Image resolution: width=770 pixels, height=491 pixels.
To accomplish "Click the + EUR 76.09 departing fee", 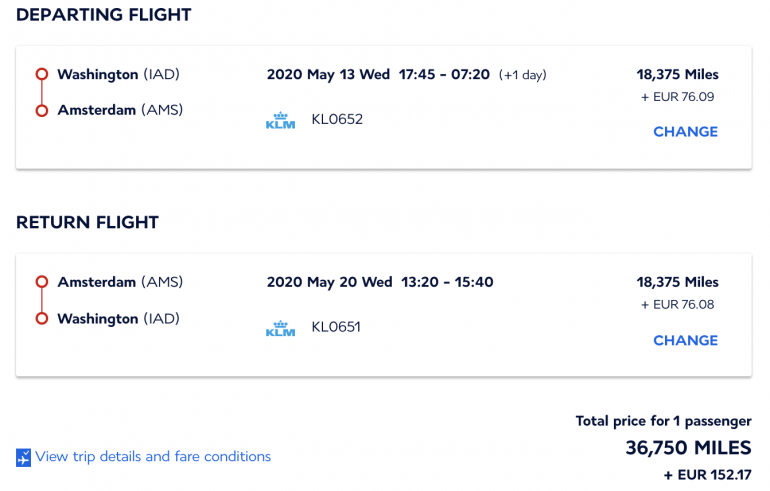I will coord(680,97).
